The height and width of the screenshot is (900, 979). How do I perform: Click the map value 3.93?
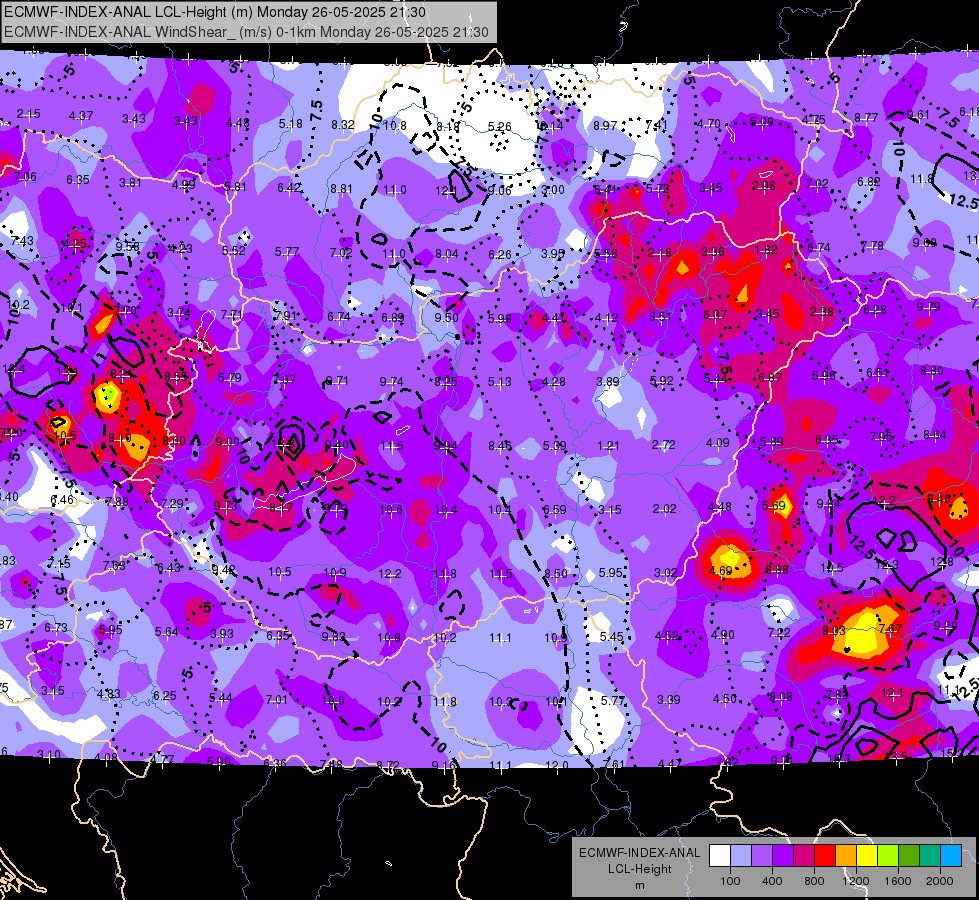222,634
